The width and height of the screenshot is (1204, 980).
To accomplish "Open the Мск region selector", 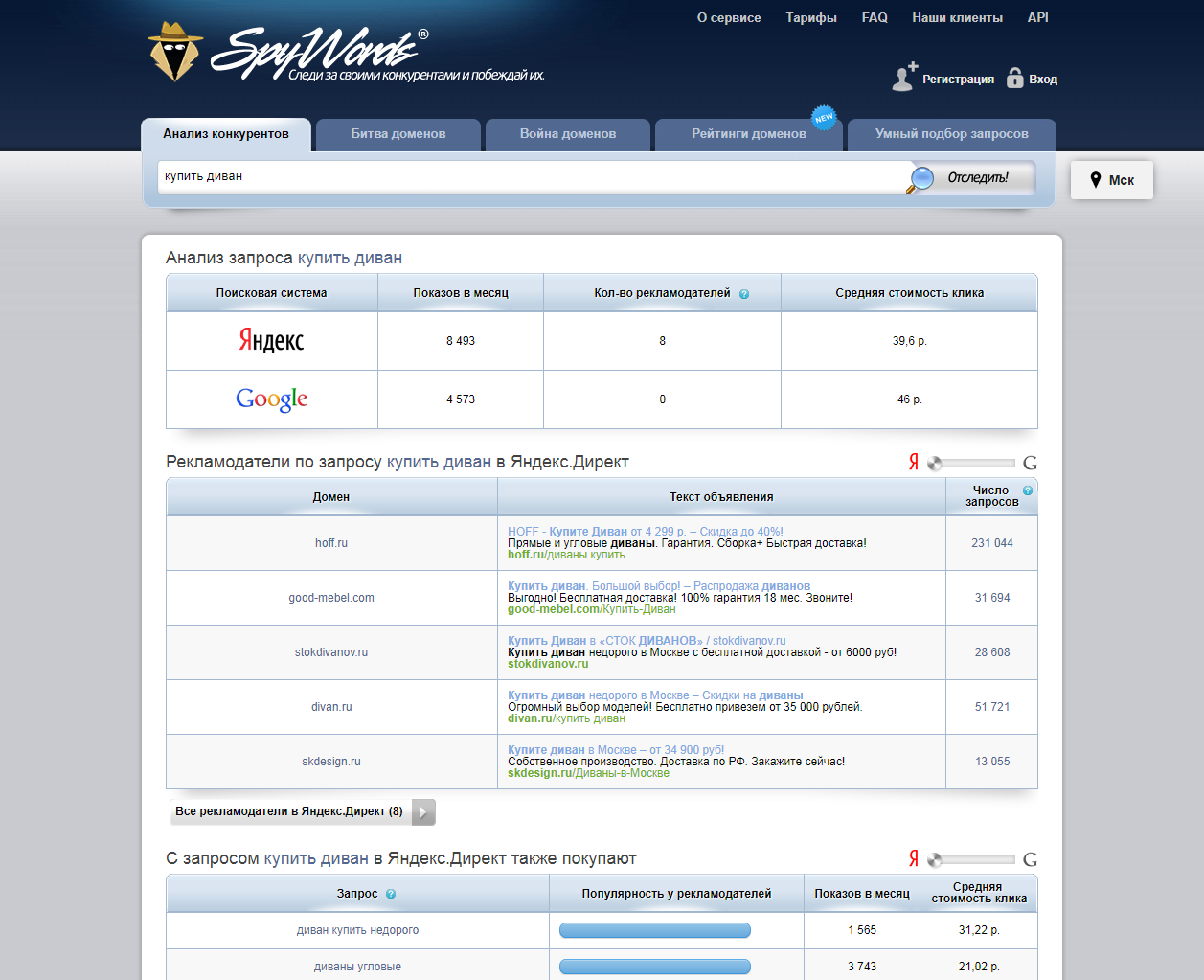I will pos(1112,180).
